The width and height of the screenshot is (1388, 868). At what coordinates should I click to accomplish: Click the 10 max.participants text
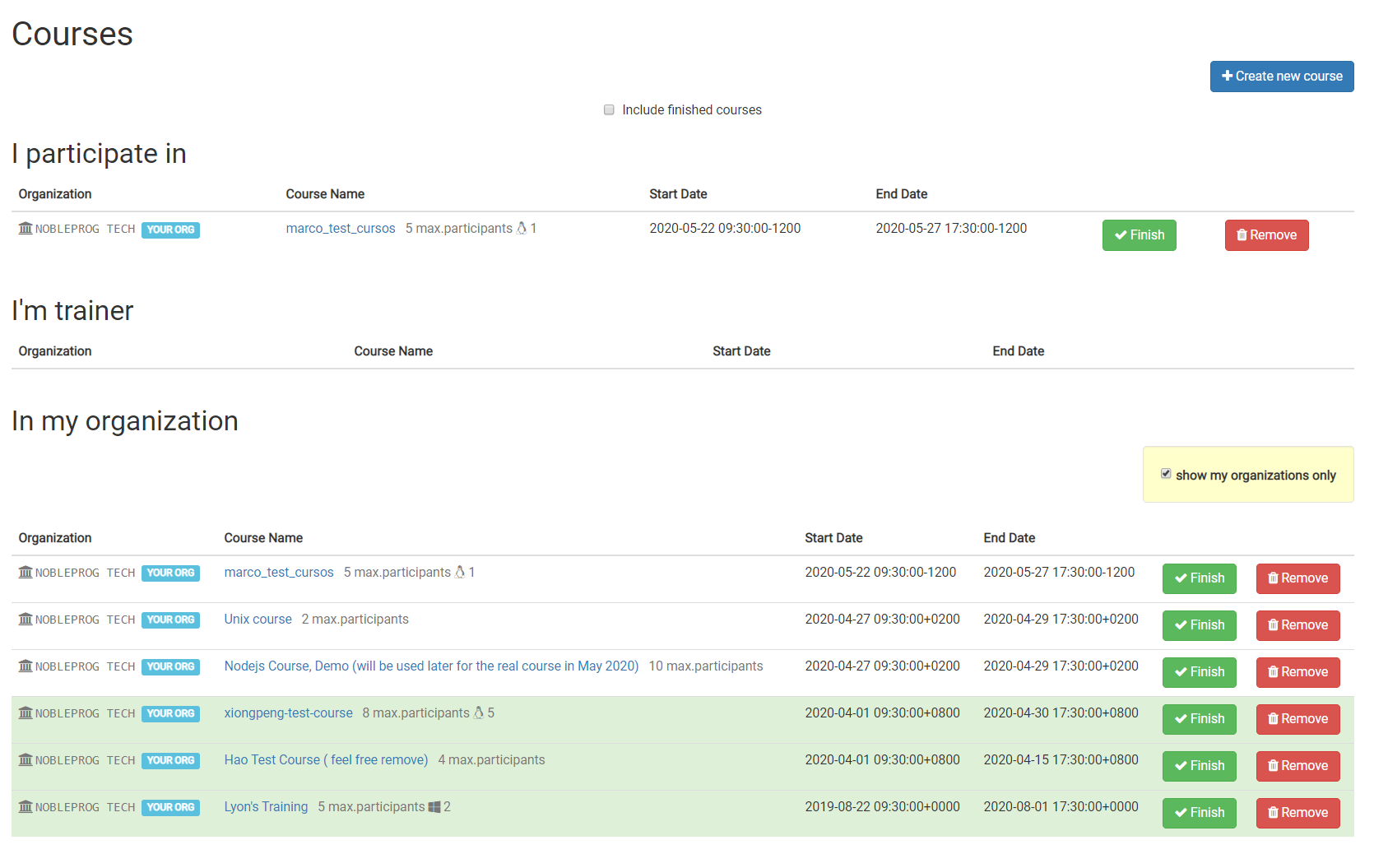[x=706, y=666]
